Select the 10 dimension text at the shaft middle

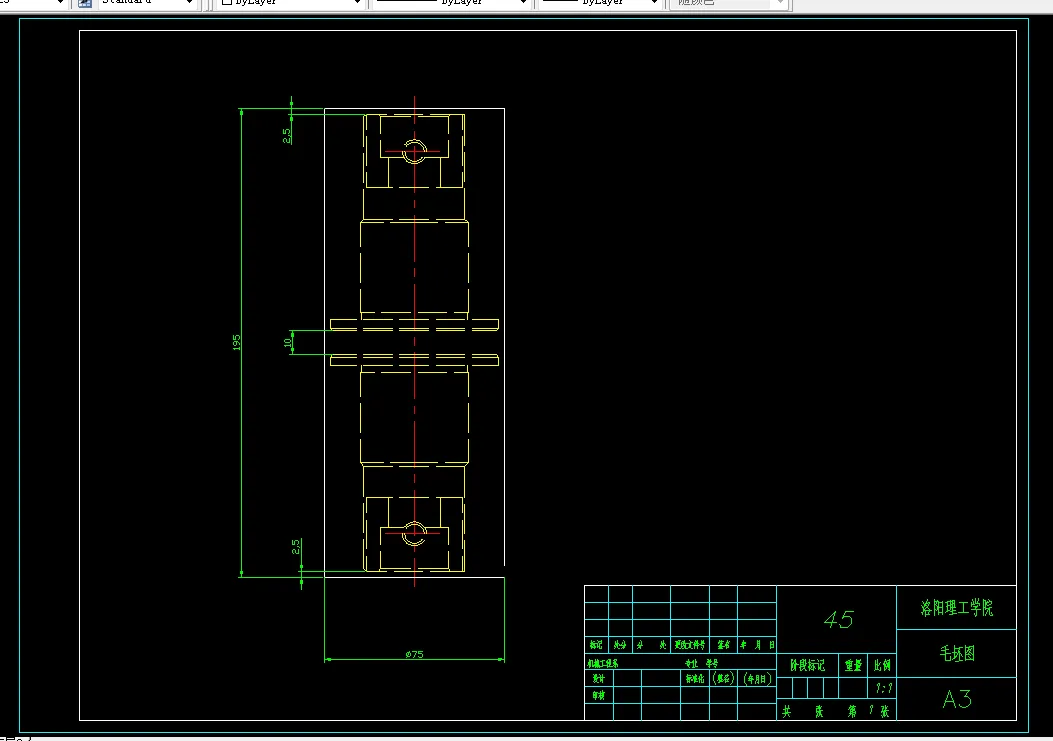tap(288, 343)
